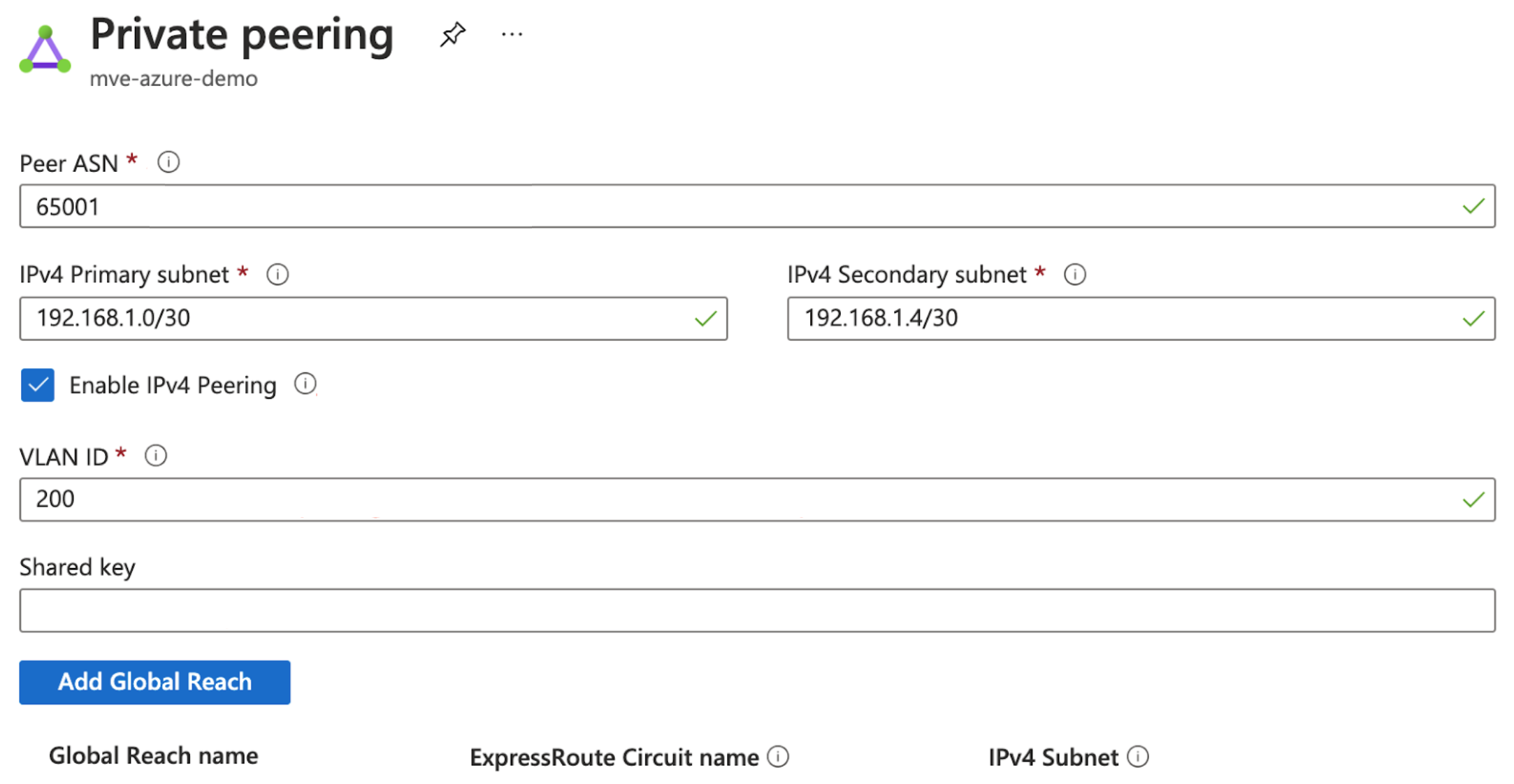
Task: Open Enable IPv4 Peering info tooltip
Action: [x=305, y=384]
